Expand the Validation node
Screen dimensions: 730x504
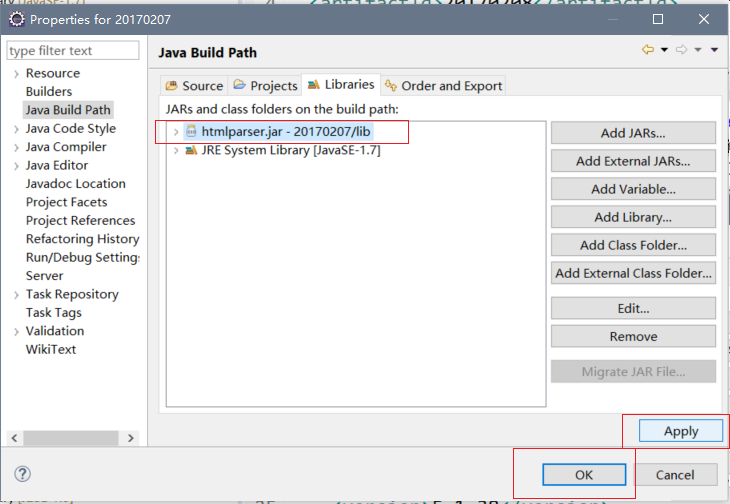[16, 331]
